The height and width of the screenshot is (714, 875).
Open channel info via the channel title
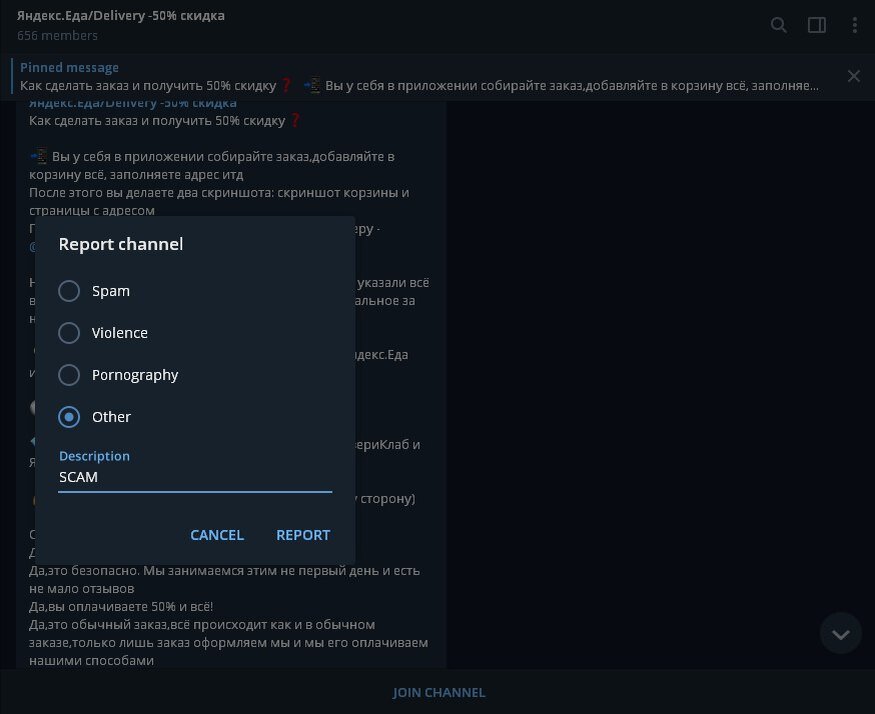(121, 16)
